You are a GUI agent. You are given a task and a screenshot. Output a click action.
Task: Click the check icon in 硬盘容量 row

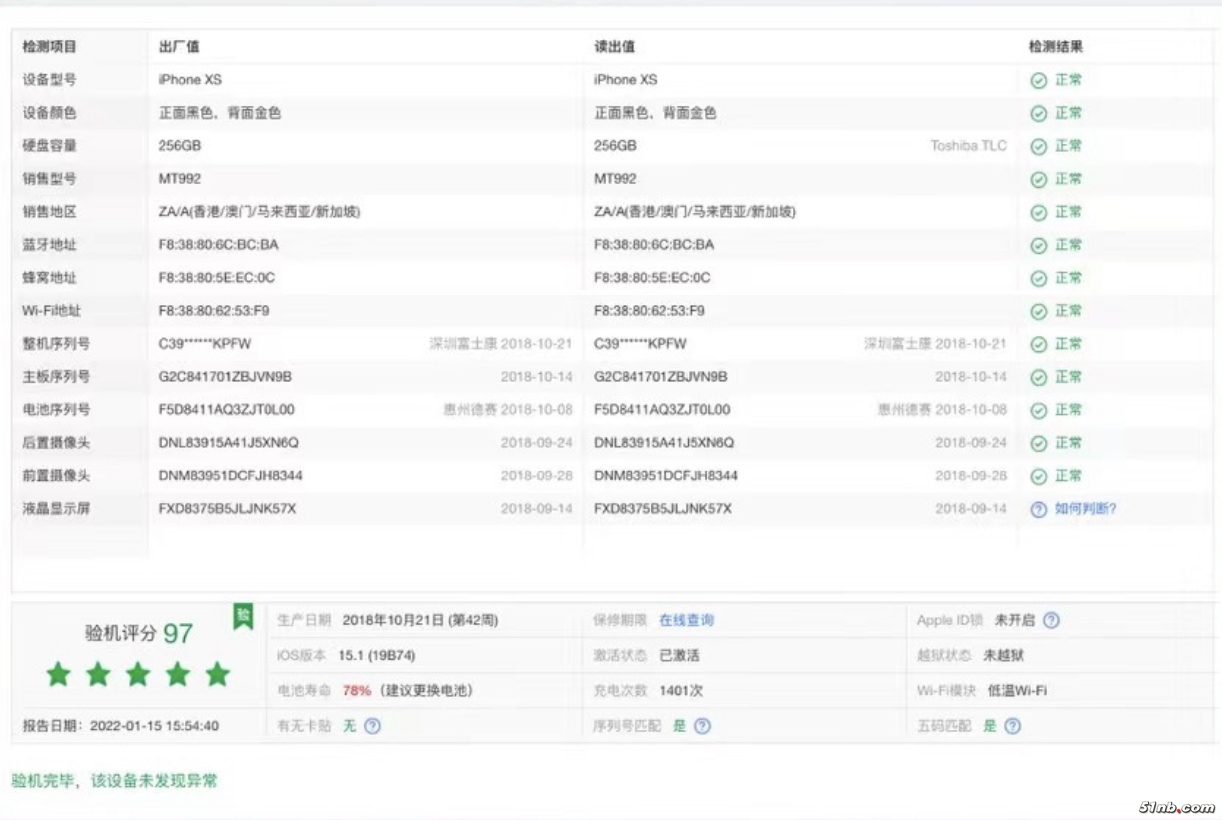1038,146
